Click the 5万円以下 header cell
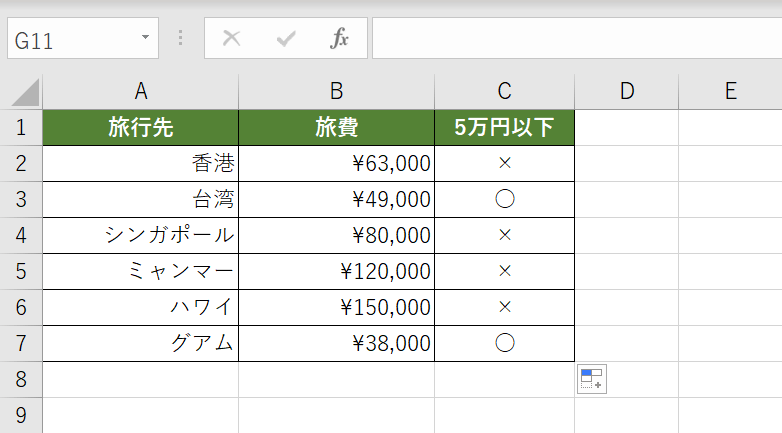 [x=504, y=127]
